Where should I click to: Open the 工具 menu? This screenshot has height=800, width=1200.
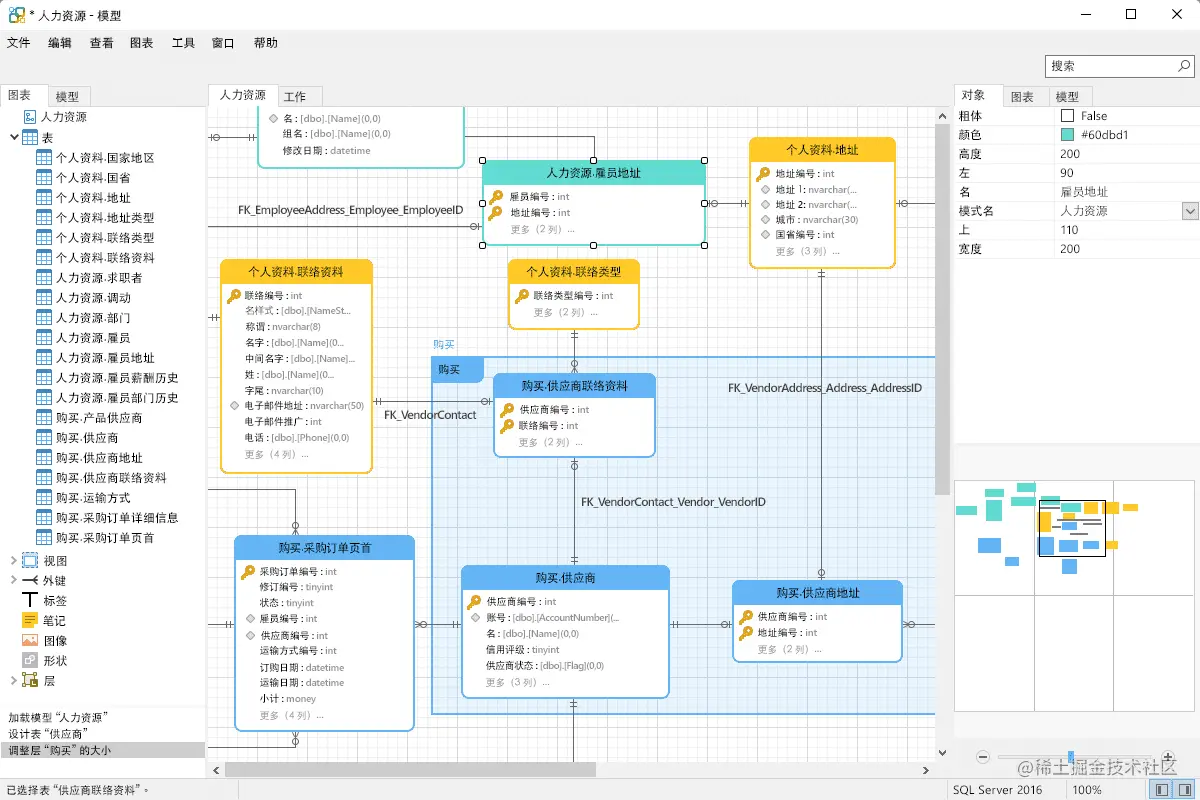[x=181, y=42]
